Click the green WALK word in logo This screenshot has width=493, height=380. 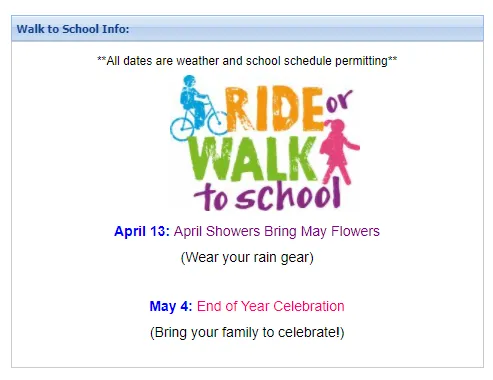(x=252, y=158)
